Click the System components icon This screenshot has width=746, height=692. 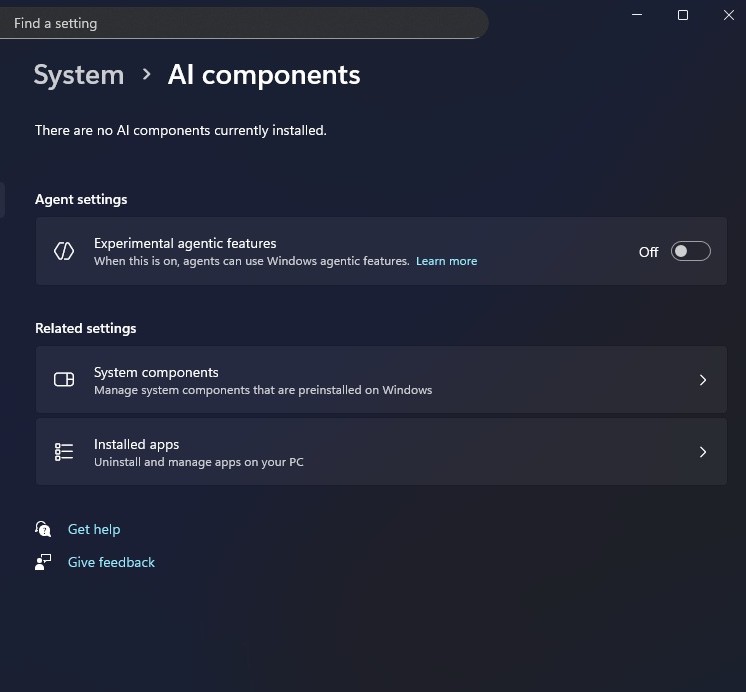64,379
